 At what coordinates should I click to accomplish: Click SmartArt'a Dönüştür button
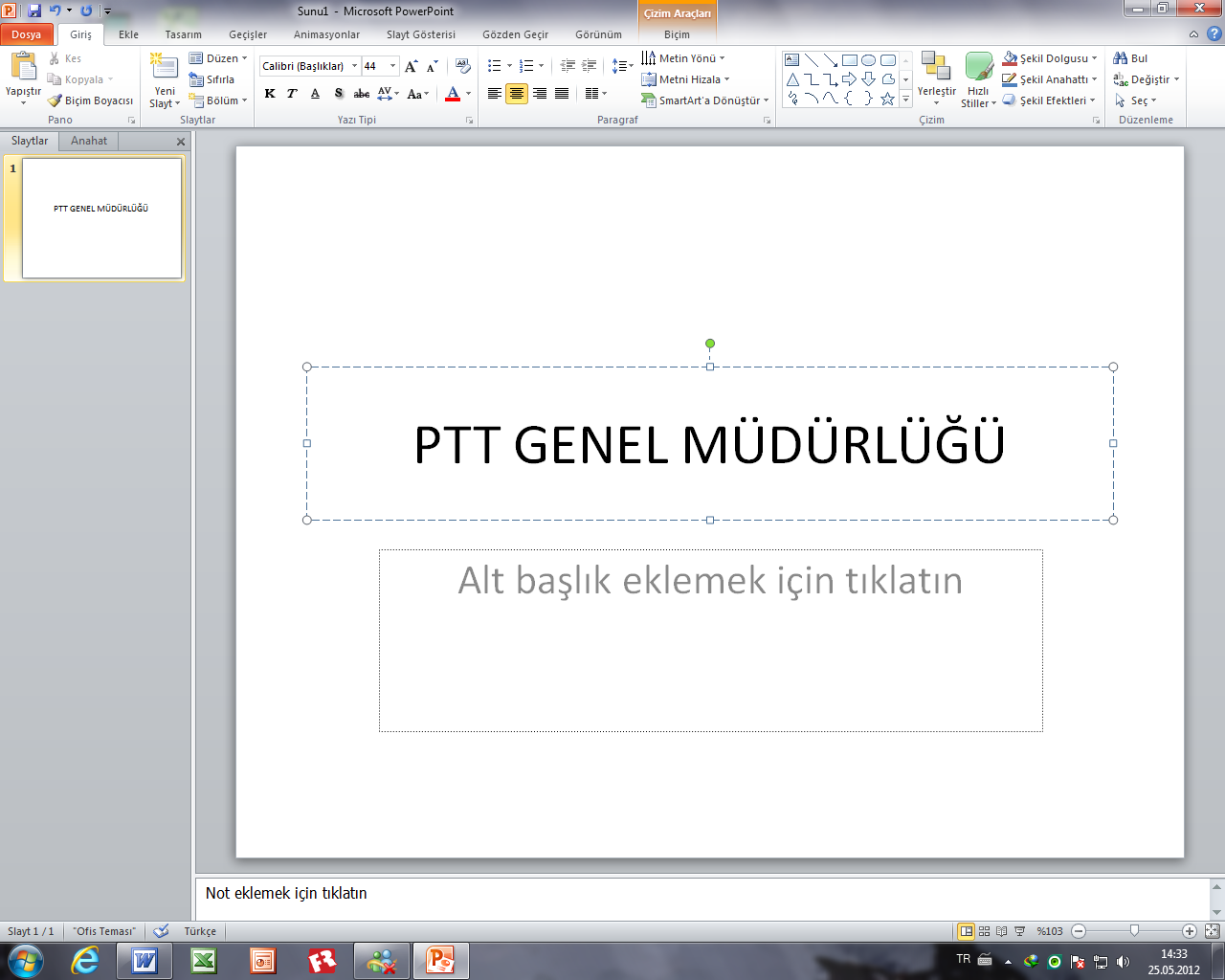pyautogui.click(x=705, y=100)
